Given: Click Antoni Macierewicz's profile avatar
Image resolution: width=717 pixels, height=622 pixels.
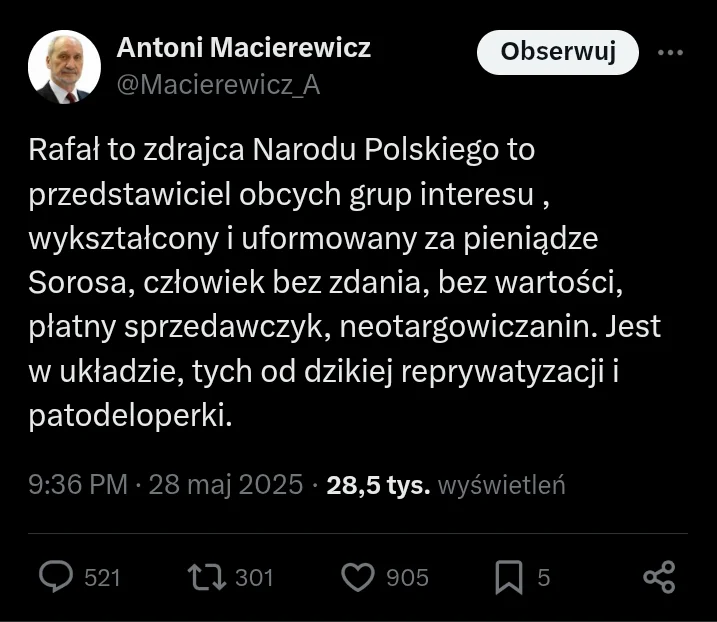Looking at the screenshot, I should (x=64, y=66).
